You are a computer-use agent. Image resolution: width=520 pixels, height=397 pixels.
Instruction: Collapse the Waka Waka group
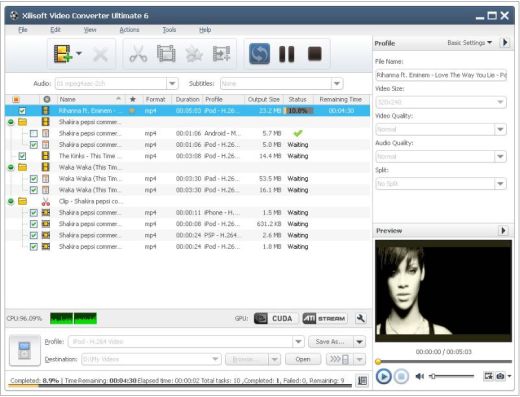[11, 167]
